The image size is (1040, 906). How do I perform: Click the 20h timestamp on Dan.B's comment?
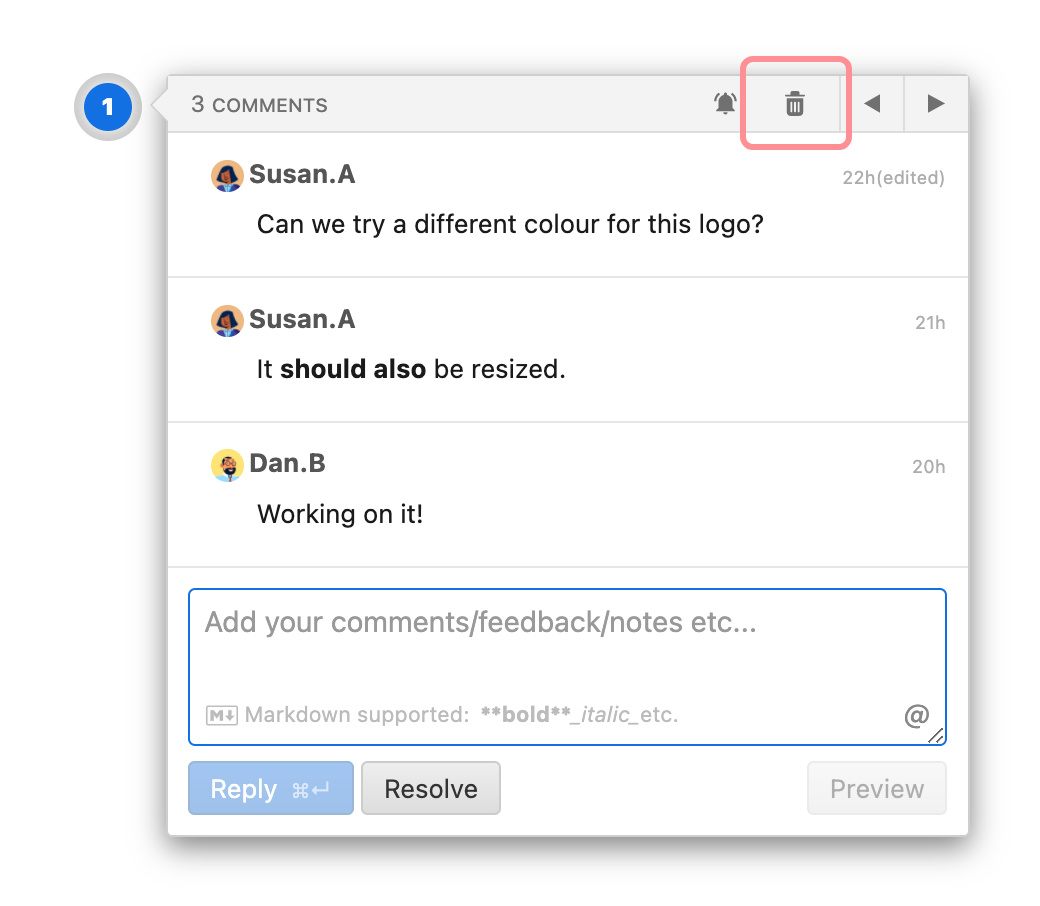point(928,467)
